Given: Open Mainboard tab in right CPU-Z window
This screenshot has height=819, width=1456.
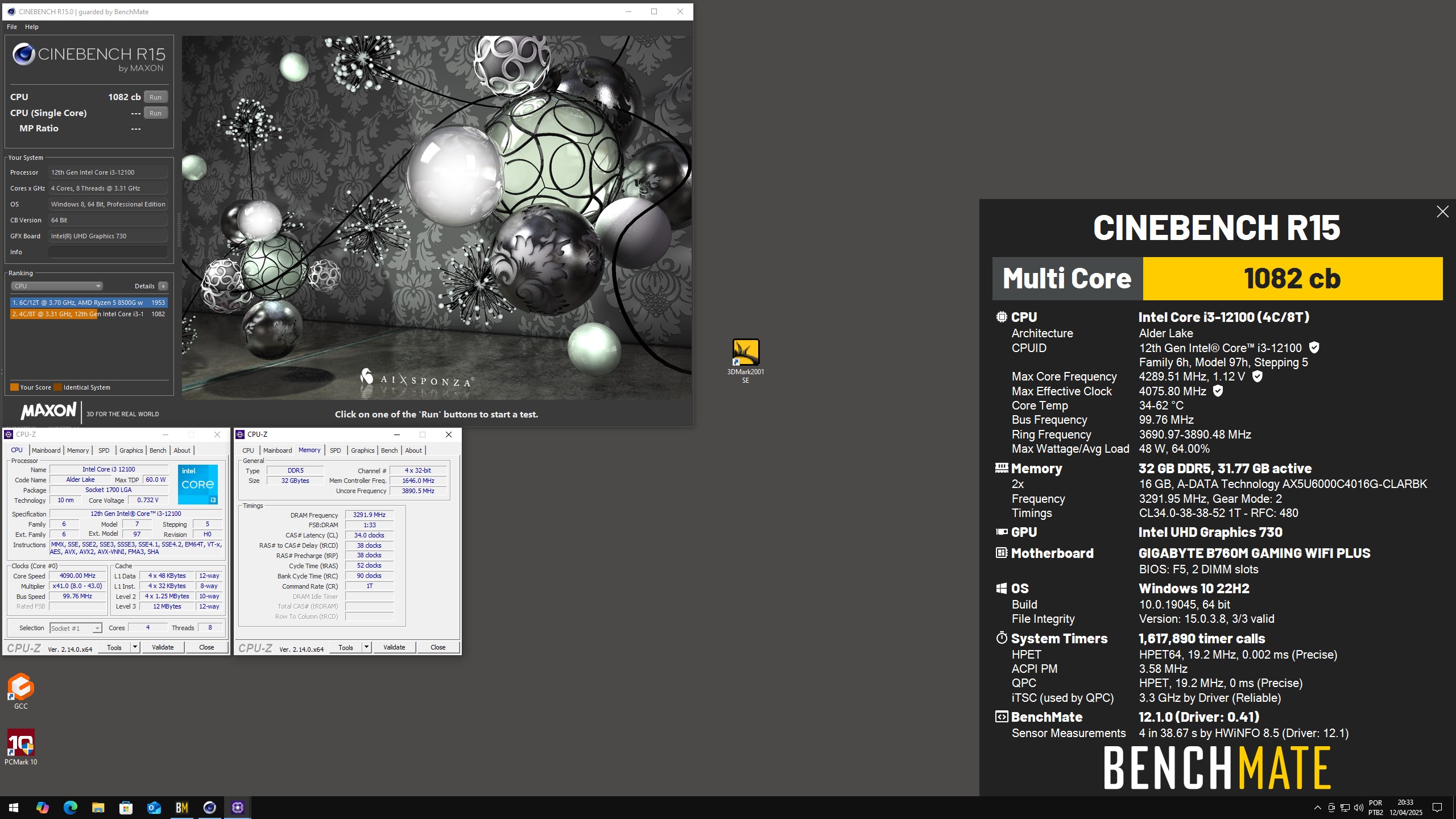Looking at the screenshot, I should pyautogui.click(x=278, y=450).
